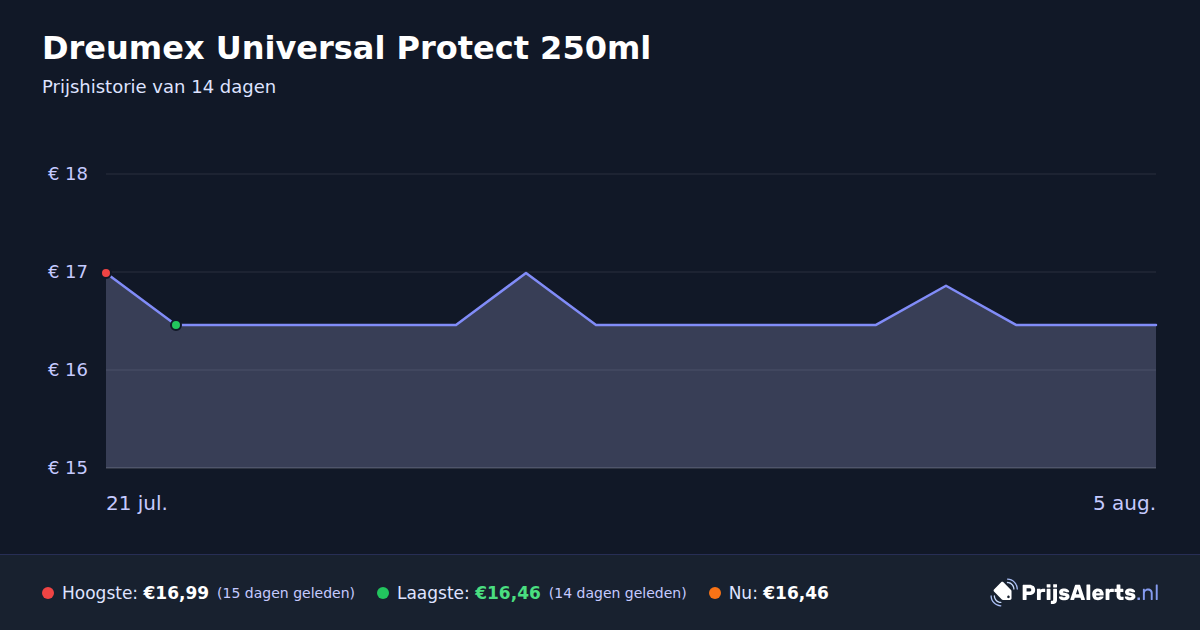
Task: Click the € 15 axis label
Action: tap(68, 468)
